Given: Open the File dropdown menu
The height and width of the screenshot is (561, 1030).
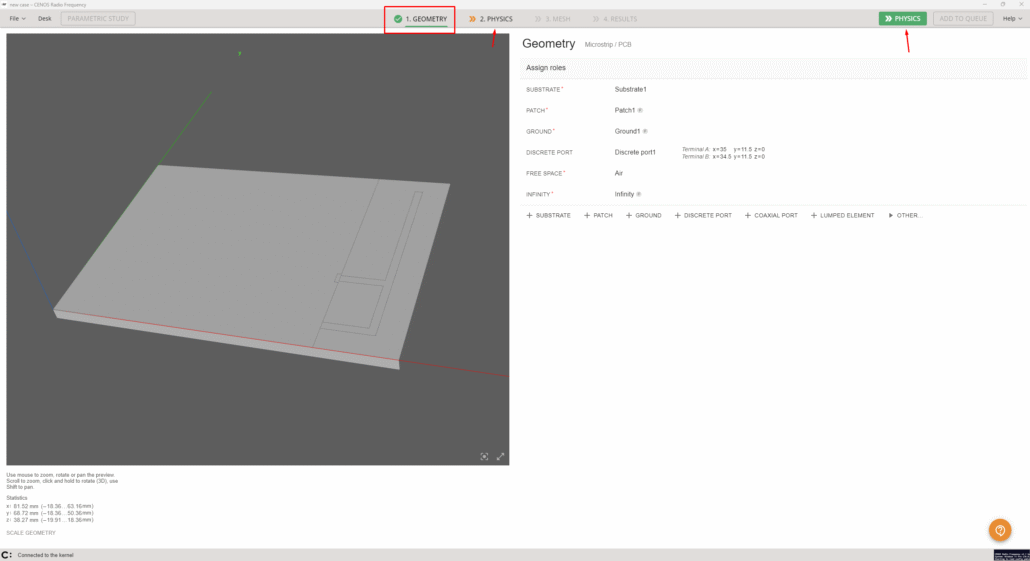Looking at the screenshot, I should 17,18.
